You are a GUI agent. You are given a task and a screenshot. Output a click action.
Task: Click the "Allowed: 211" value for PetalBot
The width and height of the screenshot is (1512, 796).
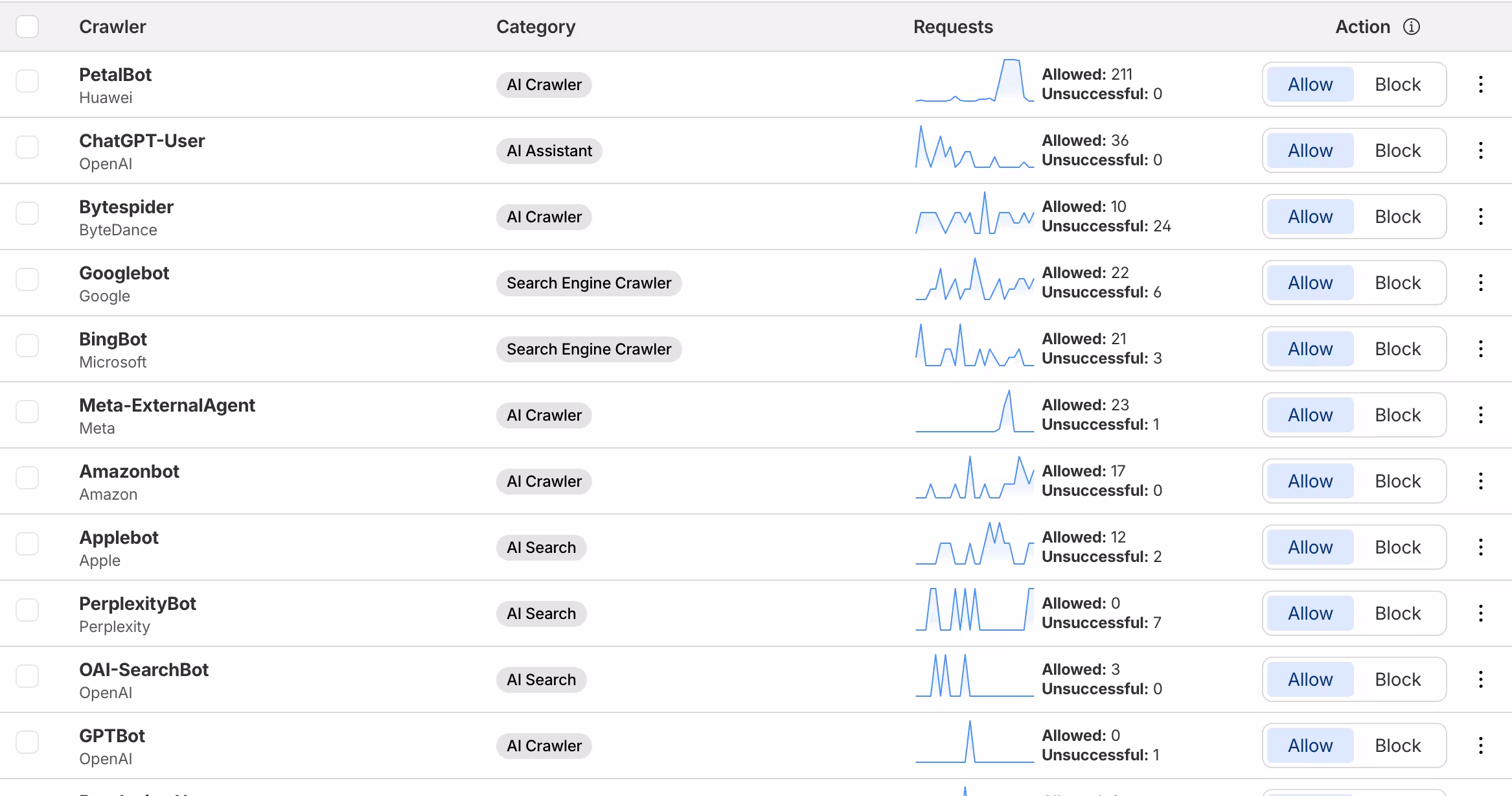pyautogui.click(x=1087, y=75)
